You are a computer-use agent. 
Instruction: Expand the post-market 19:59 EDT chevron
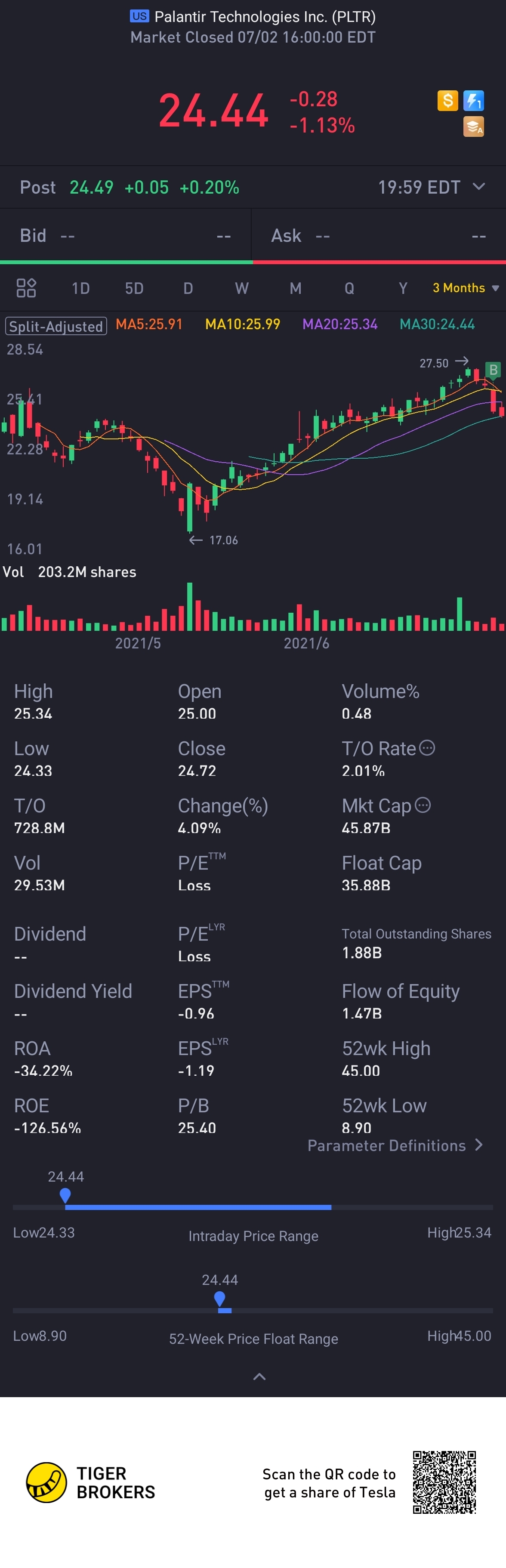pos(479,187)
